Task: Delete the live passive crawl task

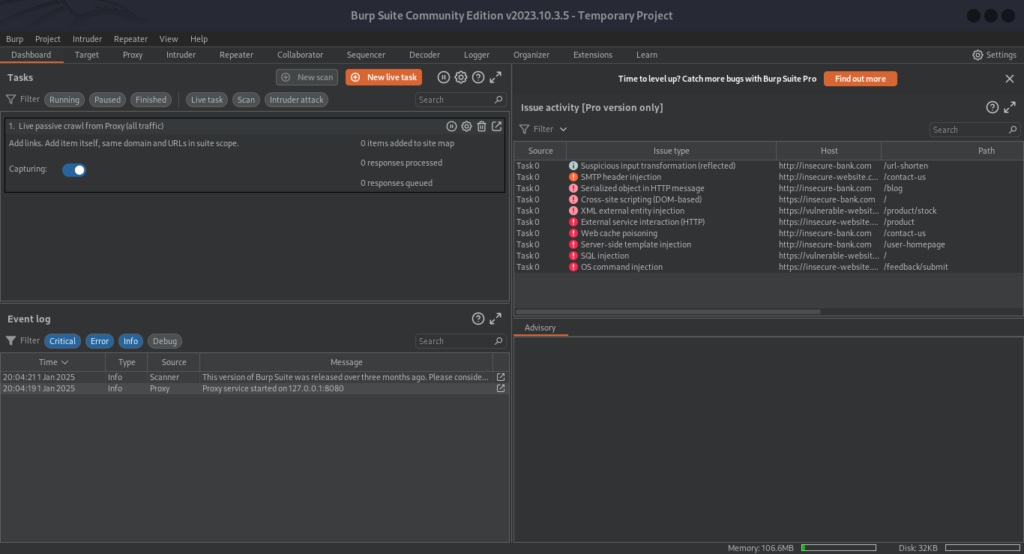Action: pos(481,126)
